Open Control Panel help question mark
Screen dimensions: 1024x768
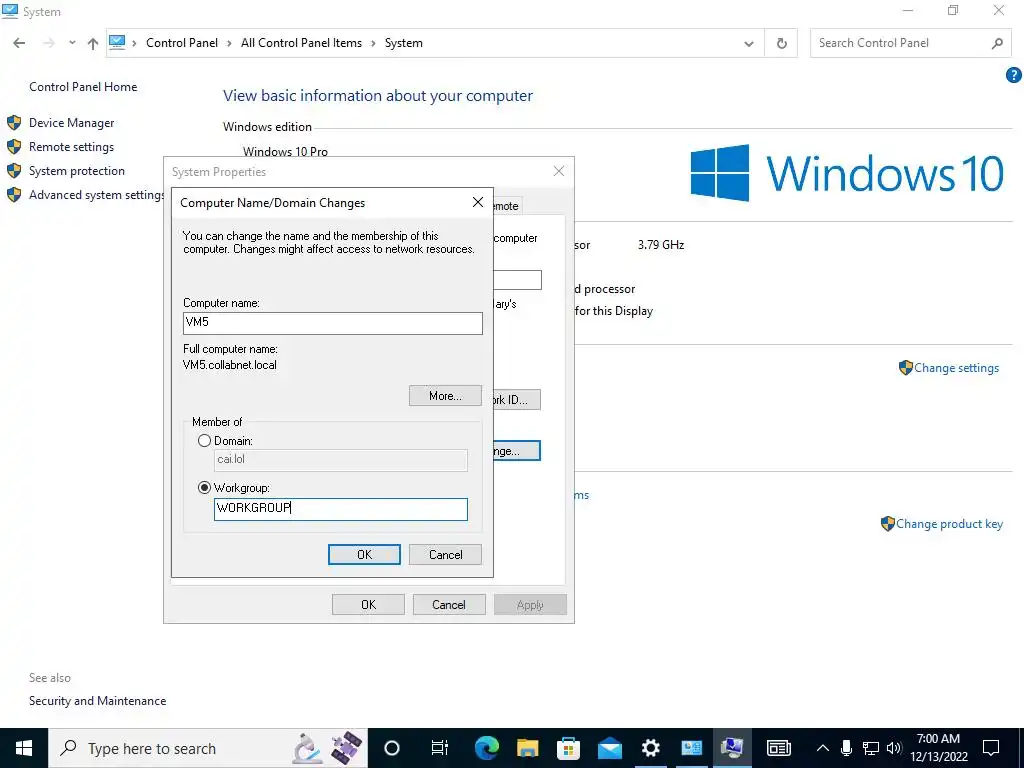1013,75
